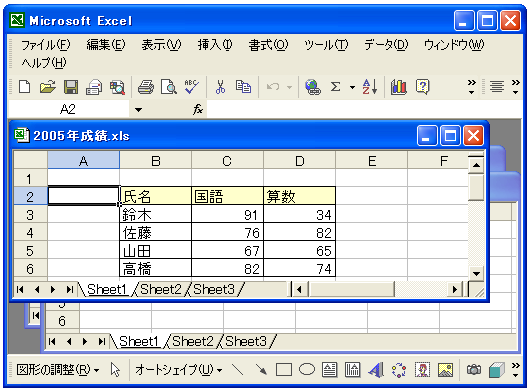This screenshot has width=531, height=391.
Task: Click the New workbook icon
Action: (x=25, y=87)
